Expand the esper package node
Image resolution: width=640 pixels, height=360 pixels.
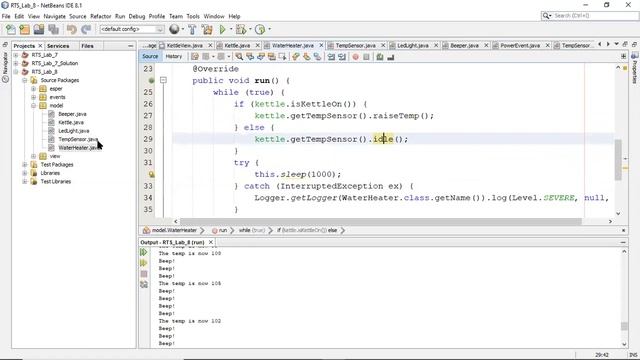[x=33, y=89]
